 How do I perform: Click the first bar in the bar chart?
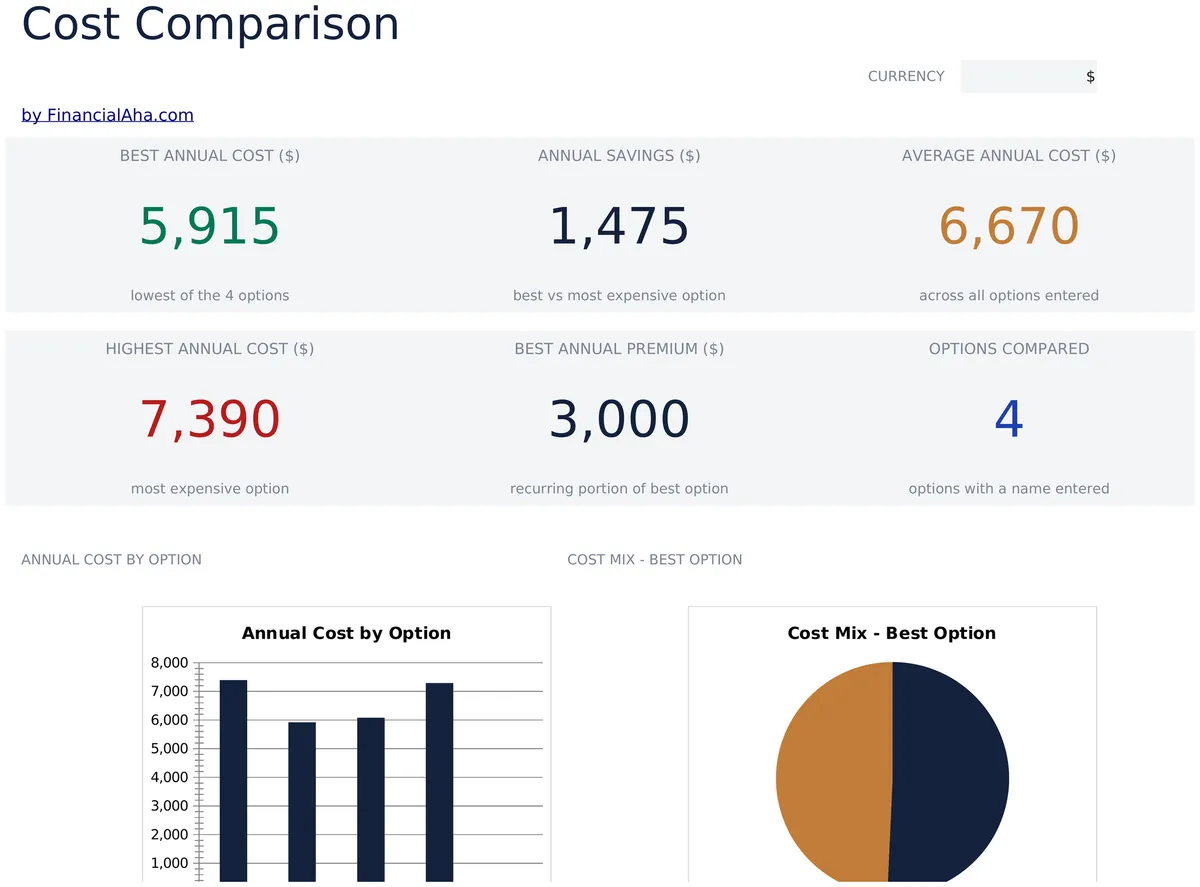pyautogui.click(x=233, y=781)
